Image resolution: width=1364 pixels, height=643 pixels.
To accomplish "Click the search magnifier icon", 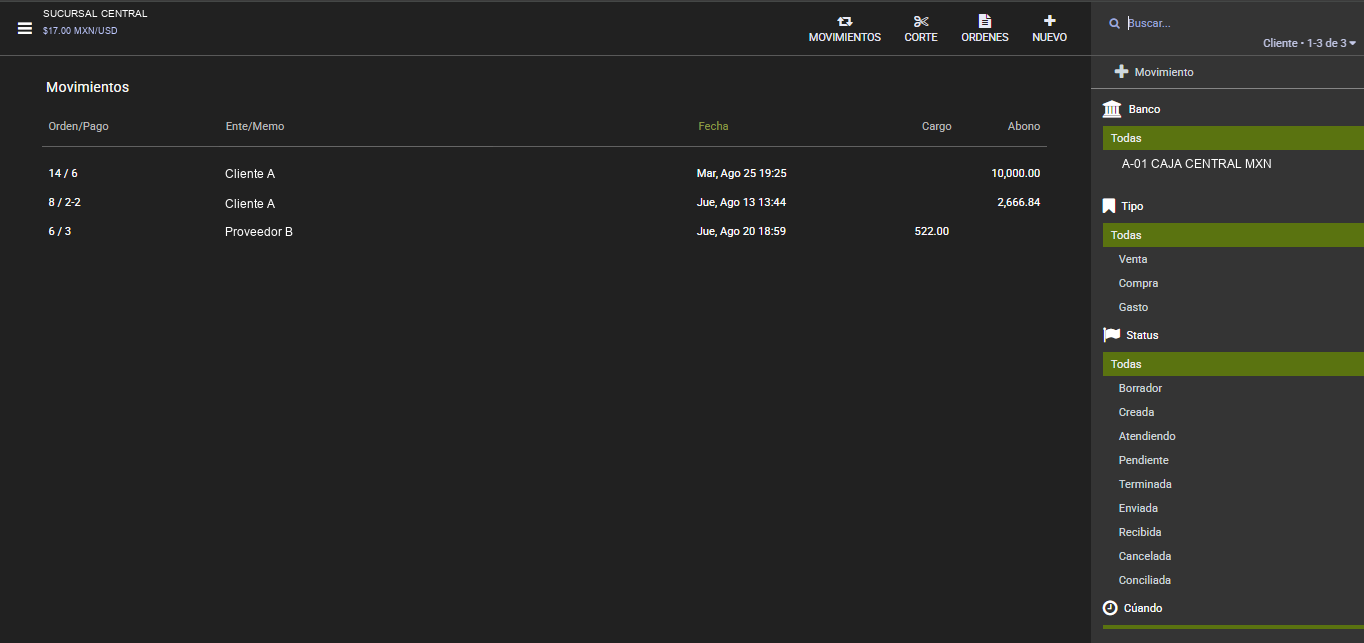I will [x=1115, y=23].
